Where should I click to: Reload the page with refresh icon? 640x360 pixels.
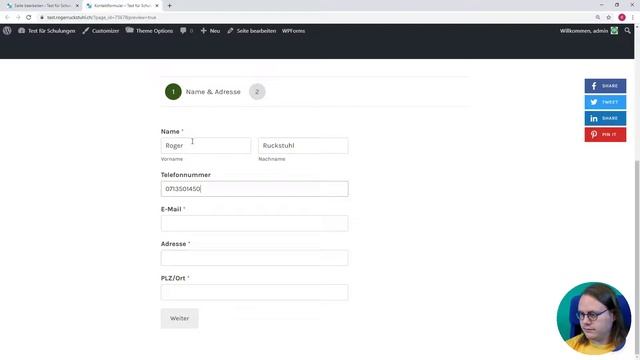pos(29,18)
